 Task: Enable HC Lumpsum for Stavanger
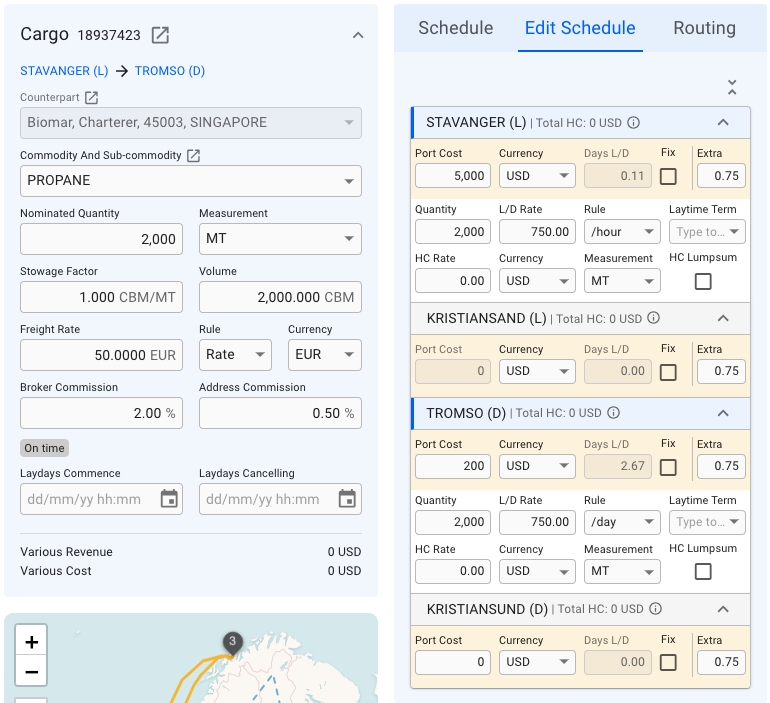pyautogui.click(x=703, y=281)
